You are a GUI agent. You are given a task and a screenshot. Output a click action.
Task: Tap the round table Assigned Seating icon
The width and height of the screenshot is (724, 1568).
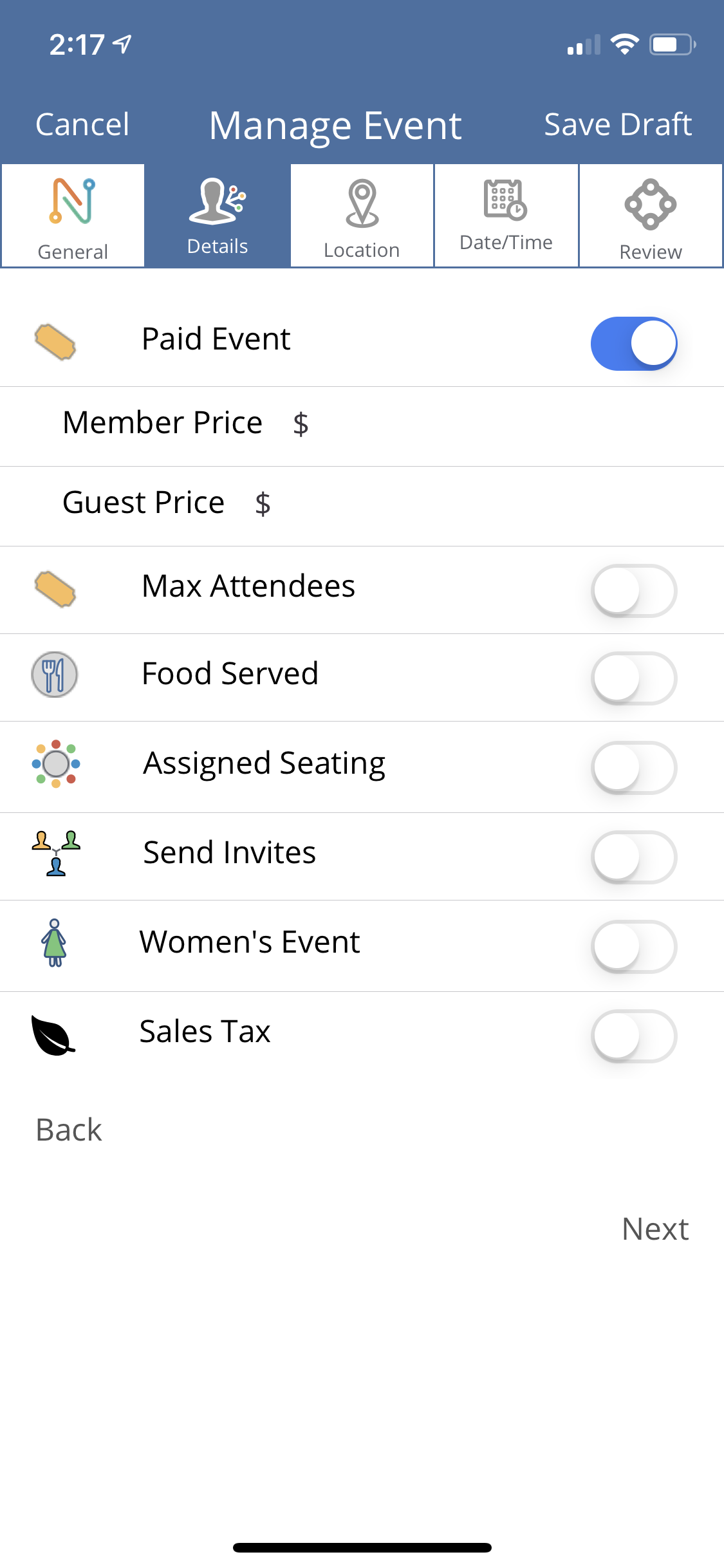[56, 764]
